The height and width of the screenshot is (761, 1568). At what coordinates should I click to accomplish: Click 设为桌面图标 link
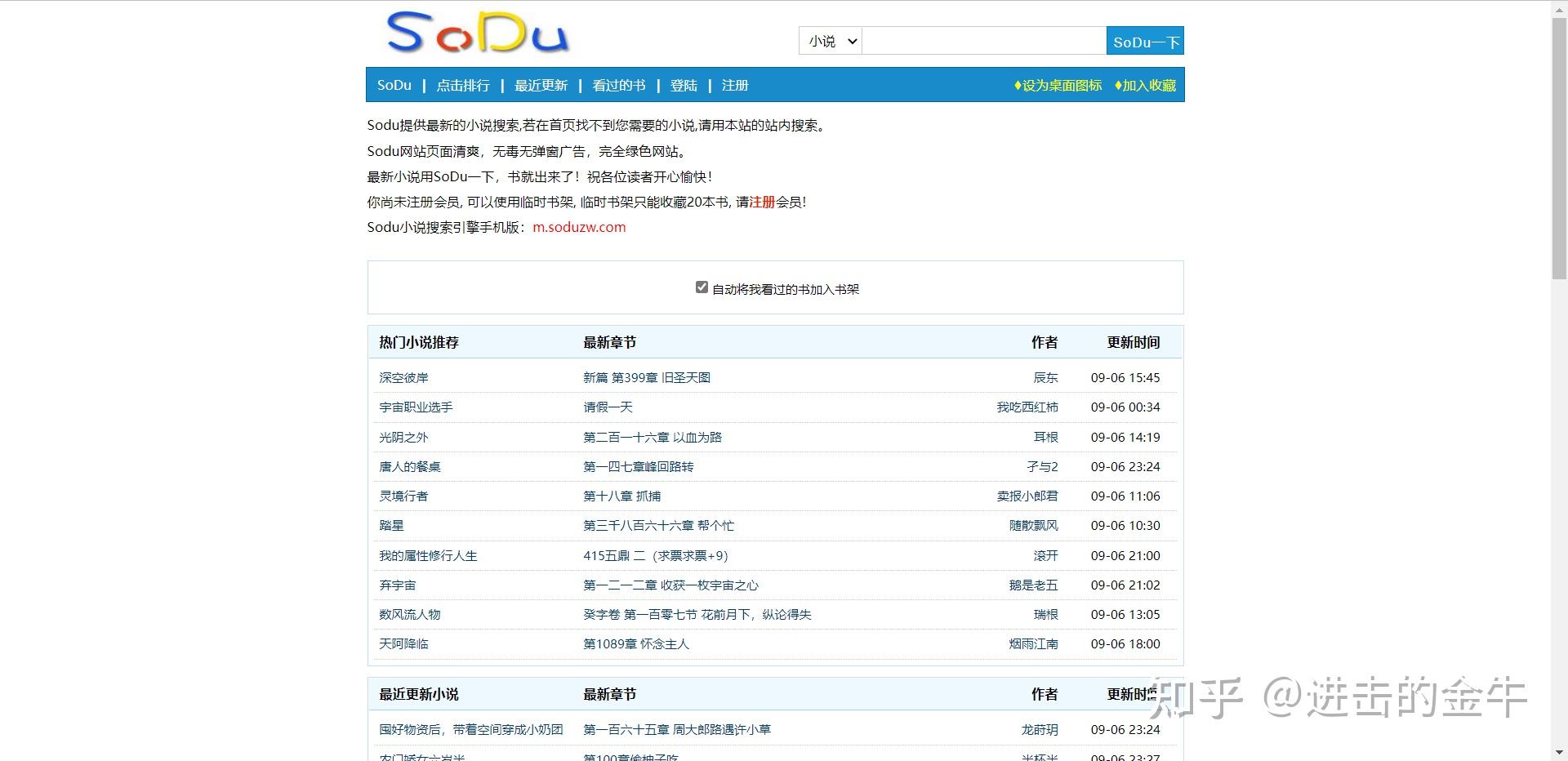(x=1058, y=85)
